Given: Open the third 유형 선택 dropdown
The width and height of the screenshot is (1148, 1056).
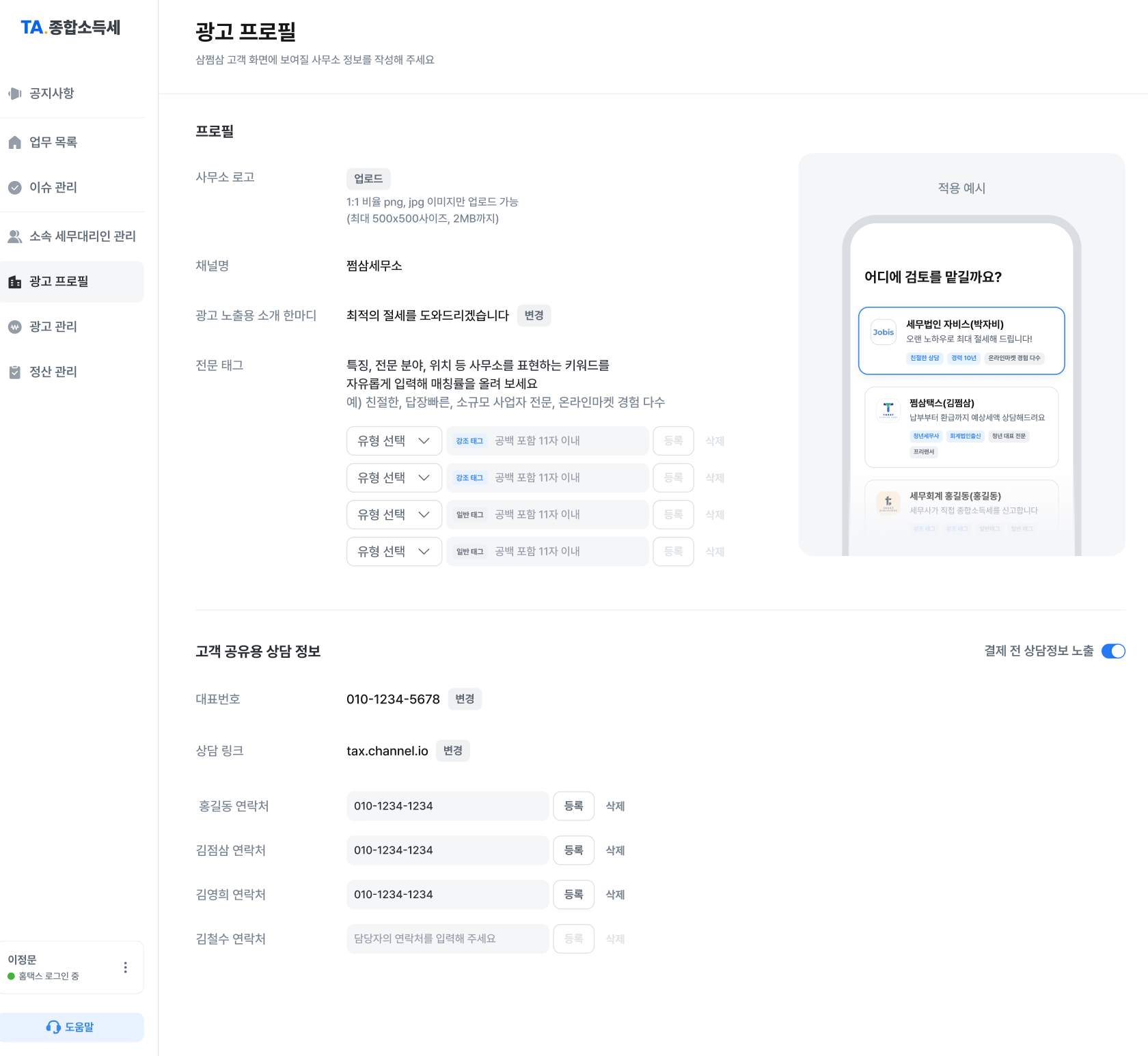Looking at the screenshot, I should [x=394, y=514].
